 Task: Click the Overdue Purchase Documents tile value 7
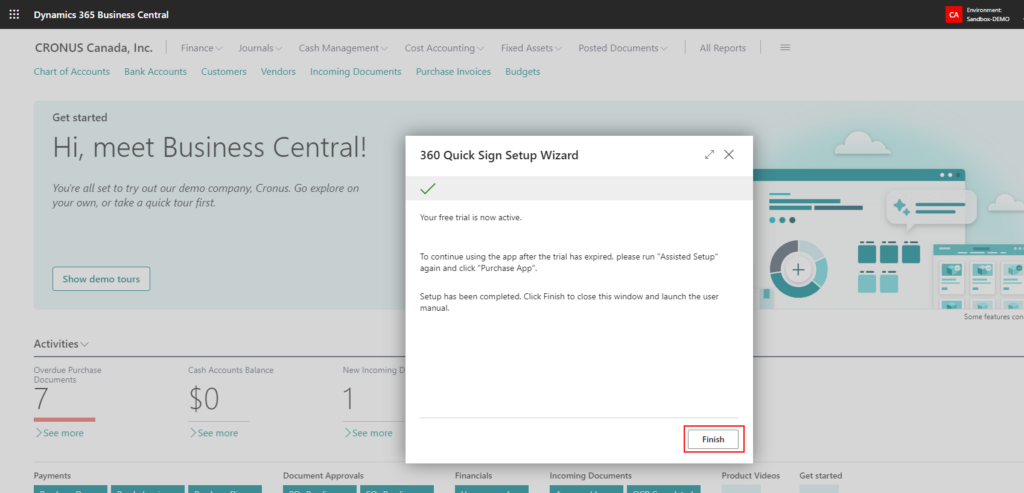(x=40, y=399)
